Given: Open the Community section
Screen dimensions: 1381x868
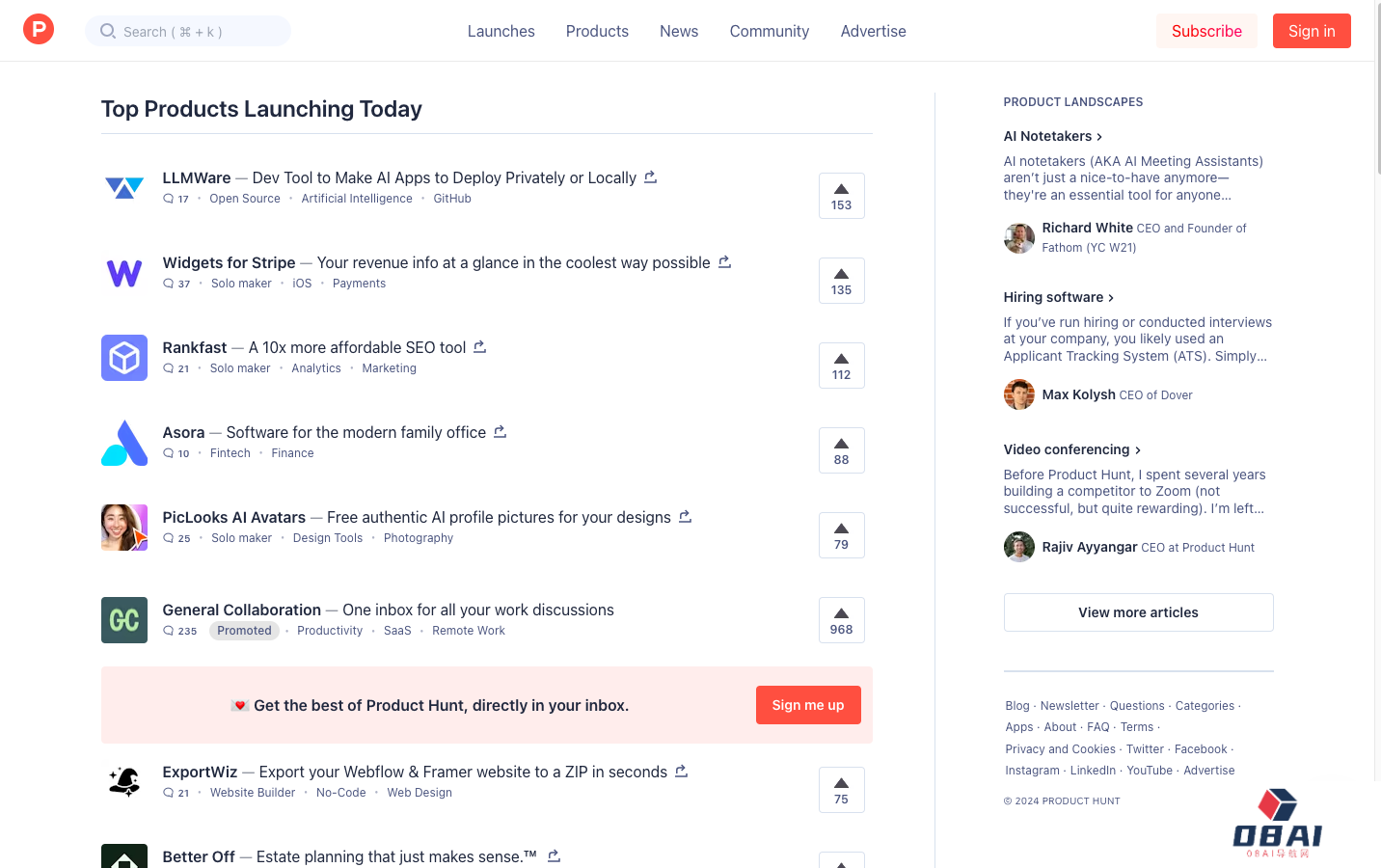Looking at the screenshot, I should (x=769, y=31).
